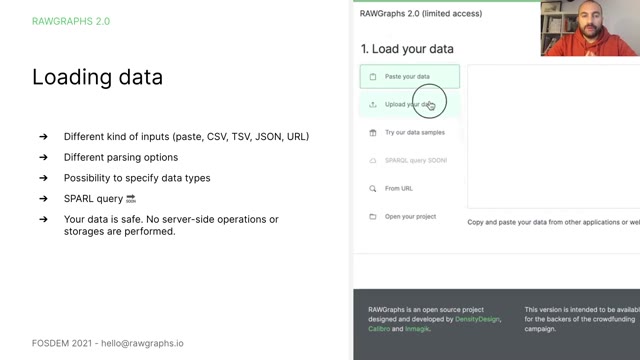Open 'Try our data samples'
Image resolution: width=640 pixels, height=360 pixels.
pos(409,133)
